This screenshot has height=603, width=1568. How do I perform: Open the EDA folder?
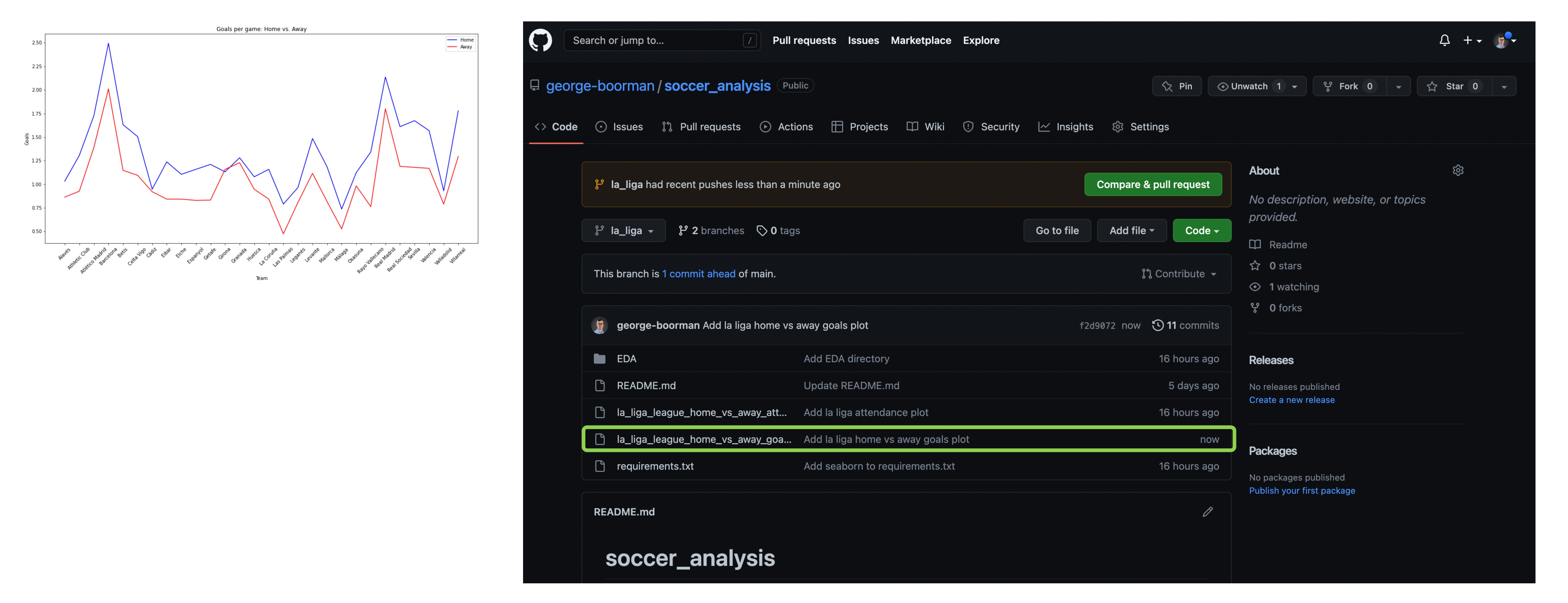[x=626, y=359]
